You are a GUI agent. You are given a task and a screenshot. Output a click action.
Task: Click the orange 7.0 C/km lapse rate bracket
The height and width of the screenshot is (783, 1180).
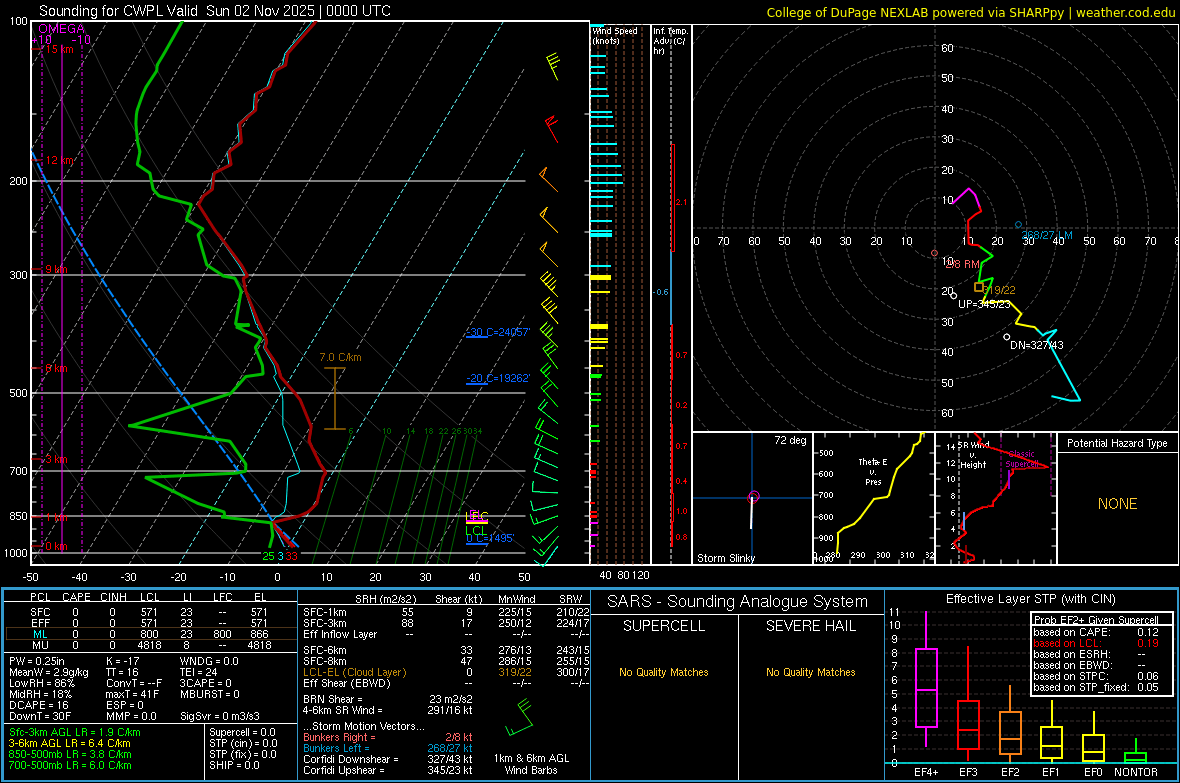(x=334, y=398)
